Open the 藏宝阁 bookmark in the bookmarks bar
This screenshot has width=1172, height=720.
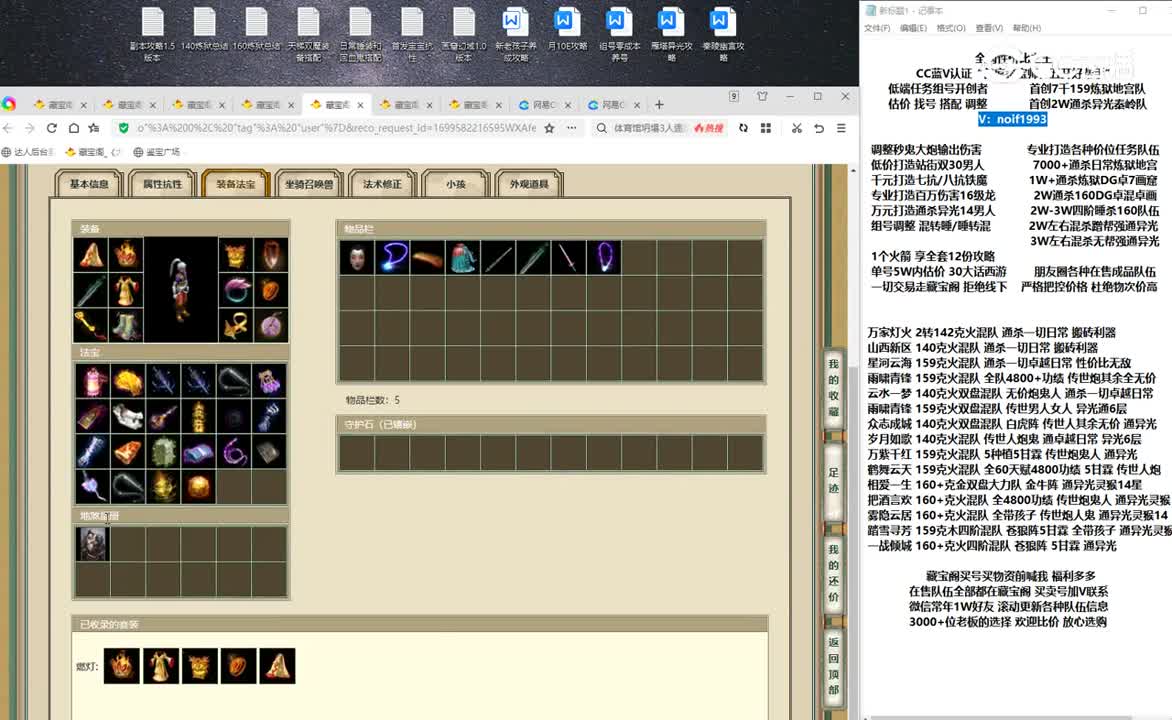[x=93, y=152]
